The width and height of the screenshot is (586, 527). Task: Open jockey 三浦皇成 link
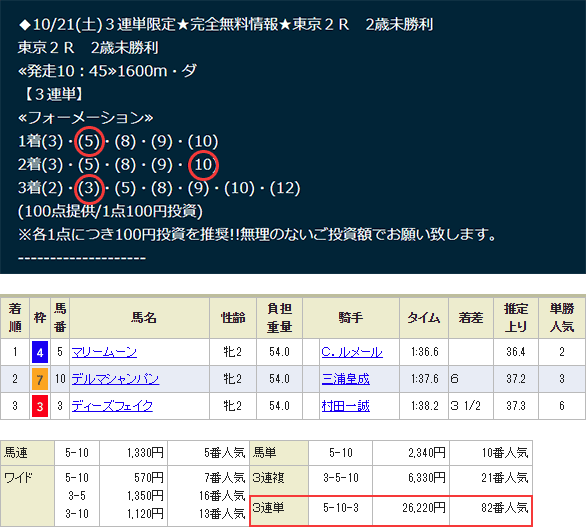[346, 379]
